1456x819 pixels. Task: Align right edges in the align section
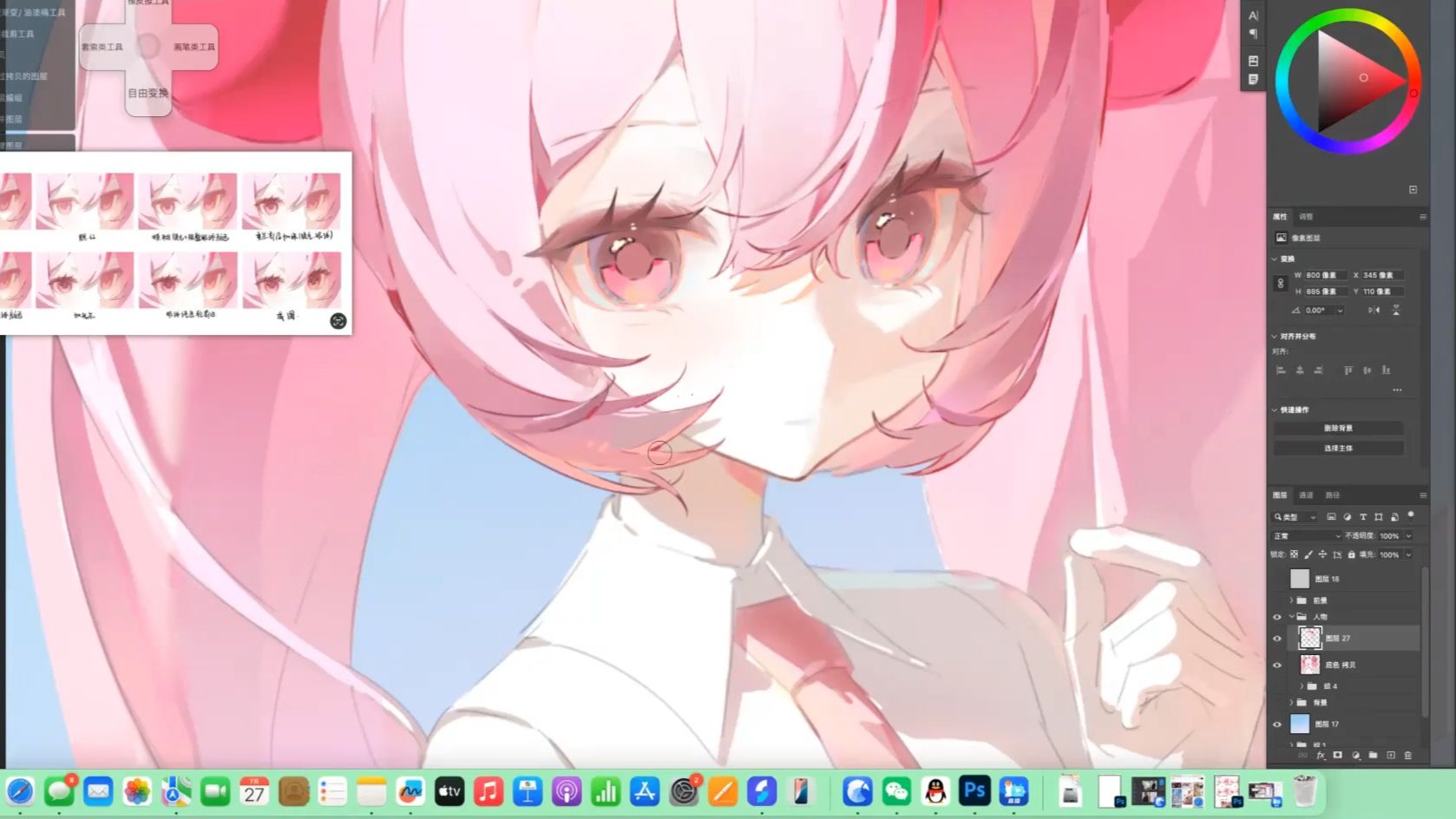(1319, 370)
